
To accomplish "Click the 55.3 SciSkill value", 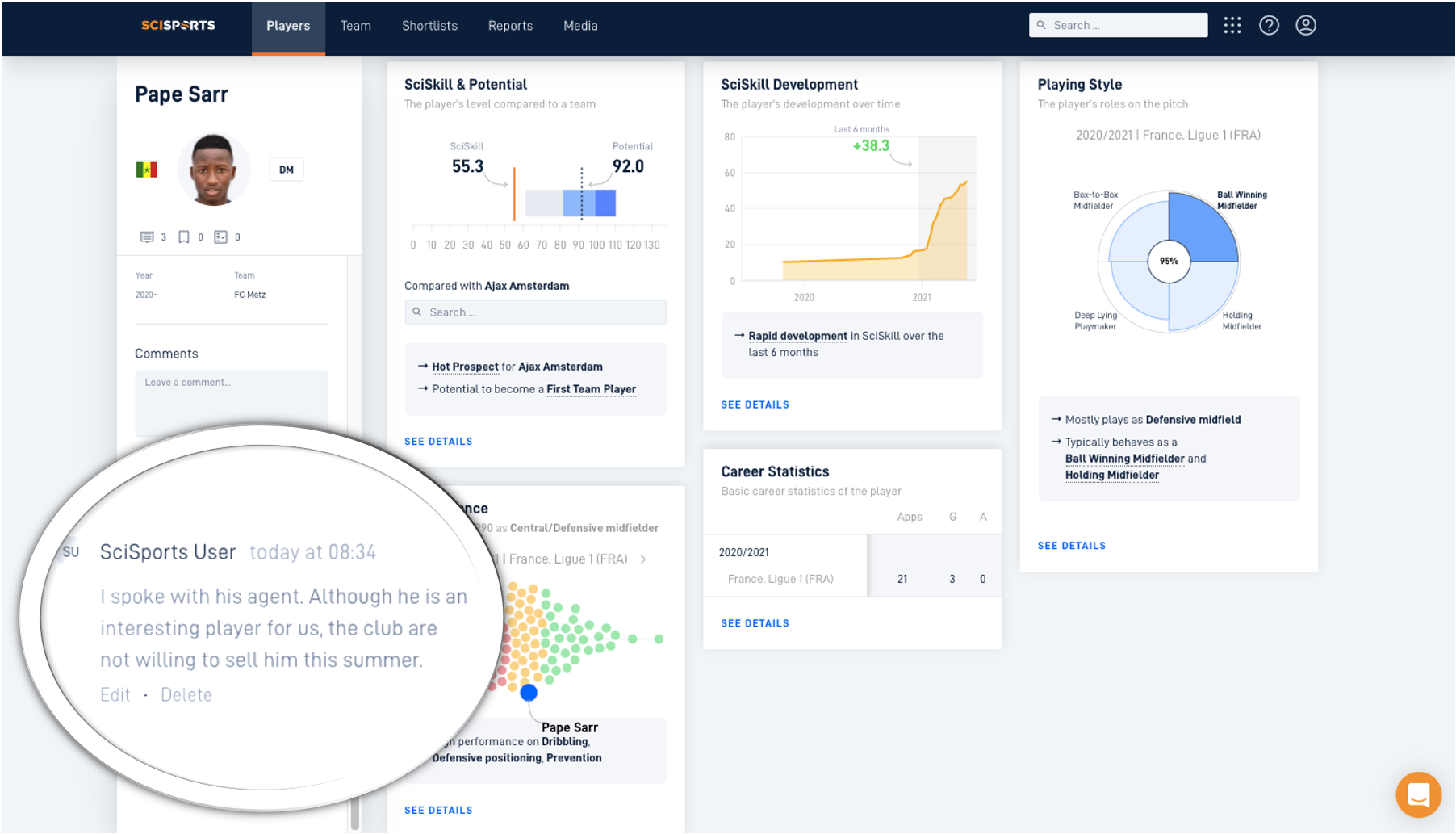I will coord(467,166).
